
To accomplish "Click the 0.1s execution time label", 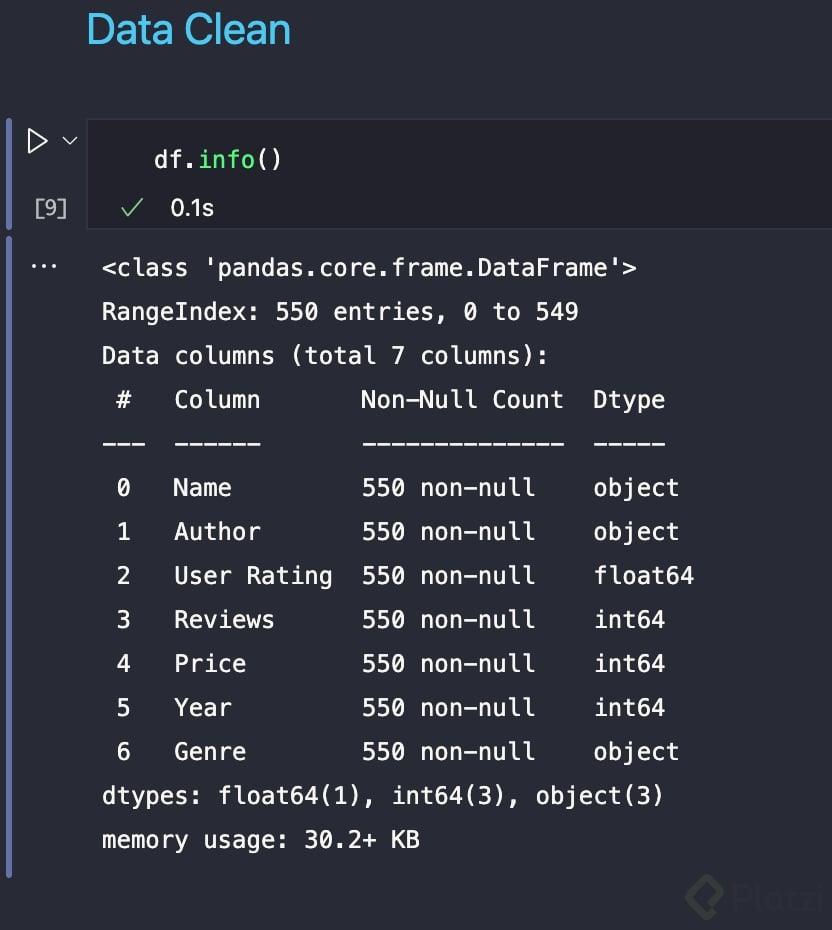I will pyautogui.click(x=192, y=208).
